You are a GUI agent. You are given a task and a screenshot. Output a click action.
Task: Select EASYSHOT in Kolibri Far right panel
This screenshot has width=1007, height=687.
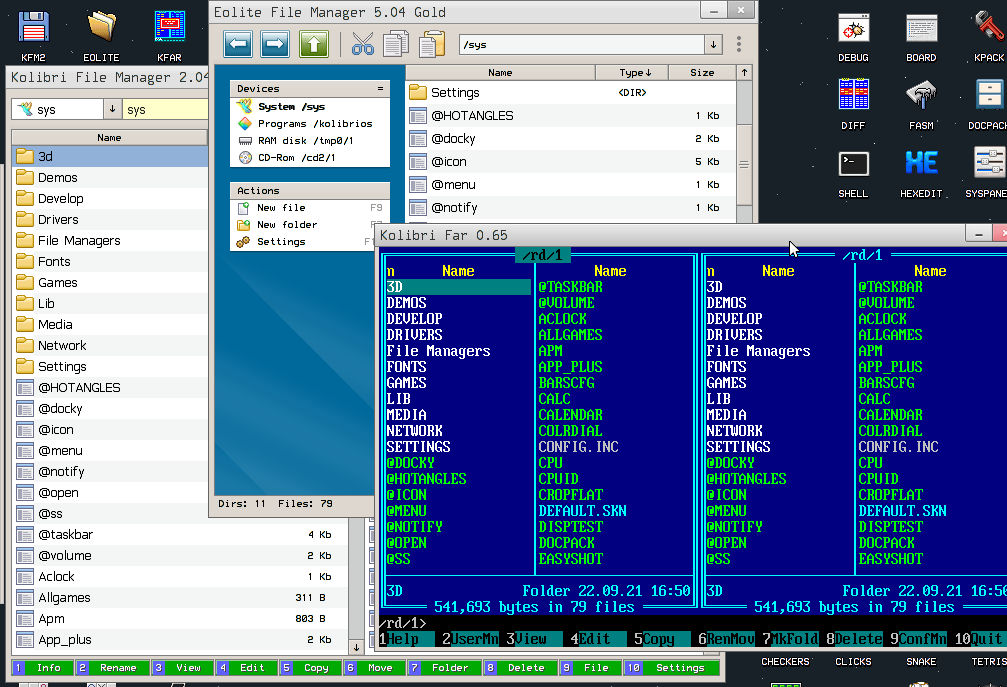click(890, 559)
